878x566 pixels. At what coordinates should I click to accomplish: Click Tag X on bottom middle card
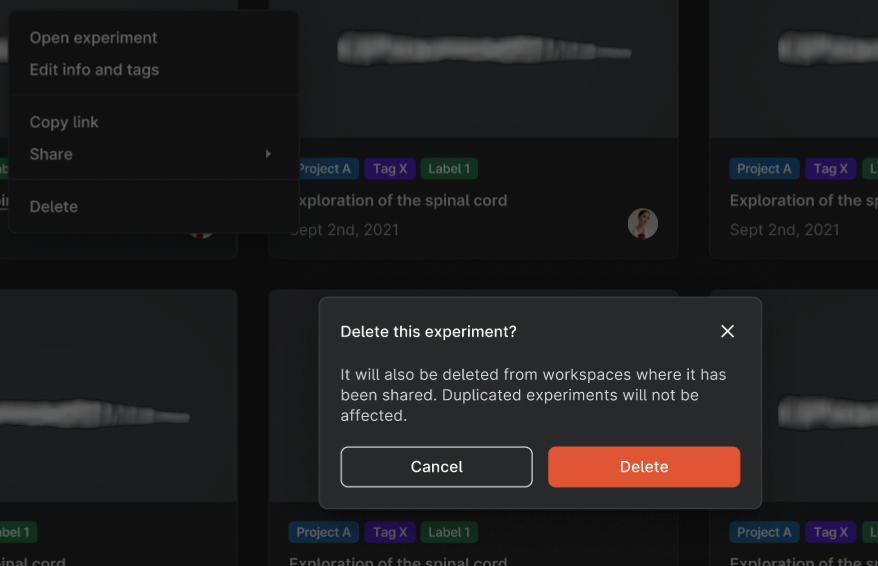(x=390, y=532)
